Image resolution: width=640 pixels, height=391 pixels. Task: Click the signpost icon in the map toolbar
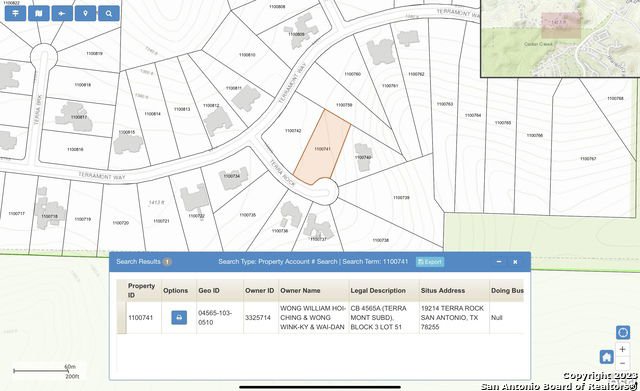[x=16, y=13]
